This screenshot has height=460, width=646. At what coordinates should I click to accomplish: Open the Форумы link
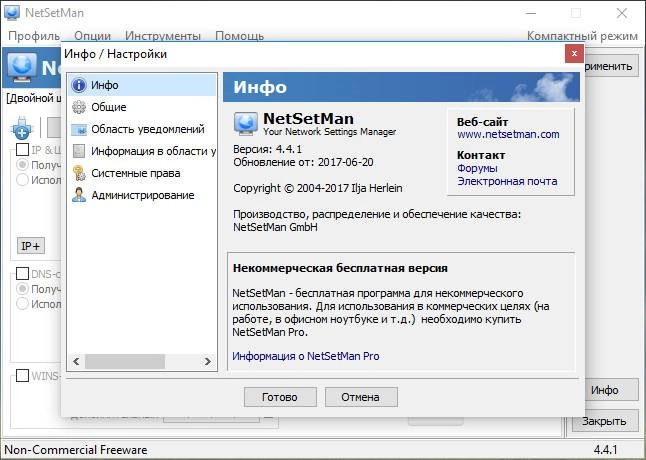(x=477, y=168)
